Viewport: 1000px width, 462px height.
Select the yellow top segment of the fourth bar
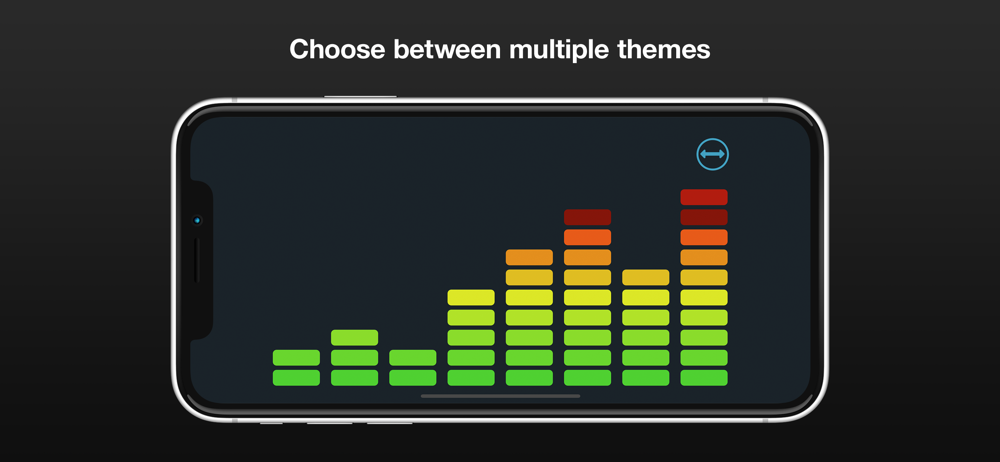click(471, 297)
